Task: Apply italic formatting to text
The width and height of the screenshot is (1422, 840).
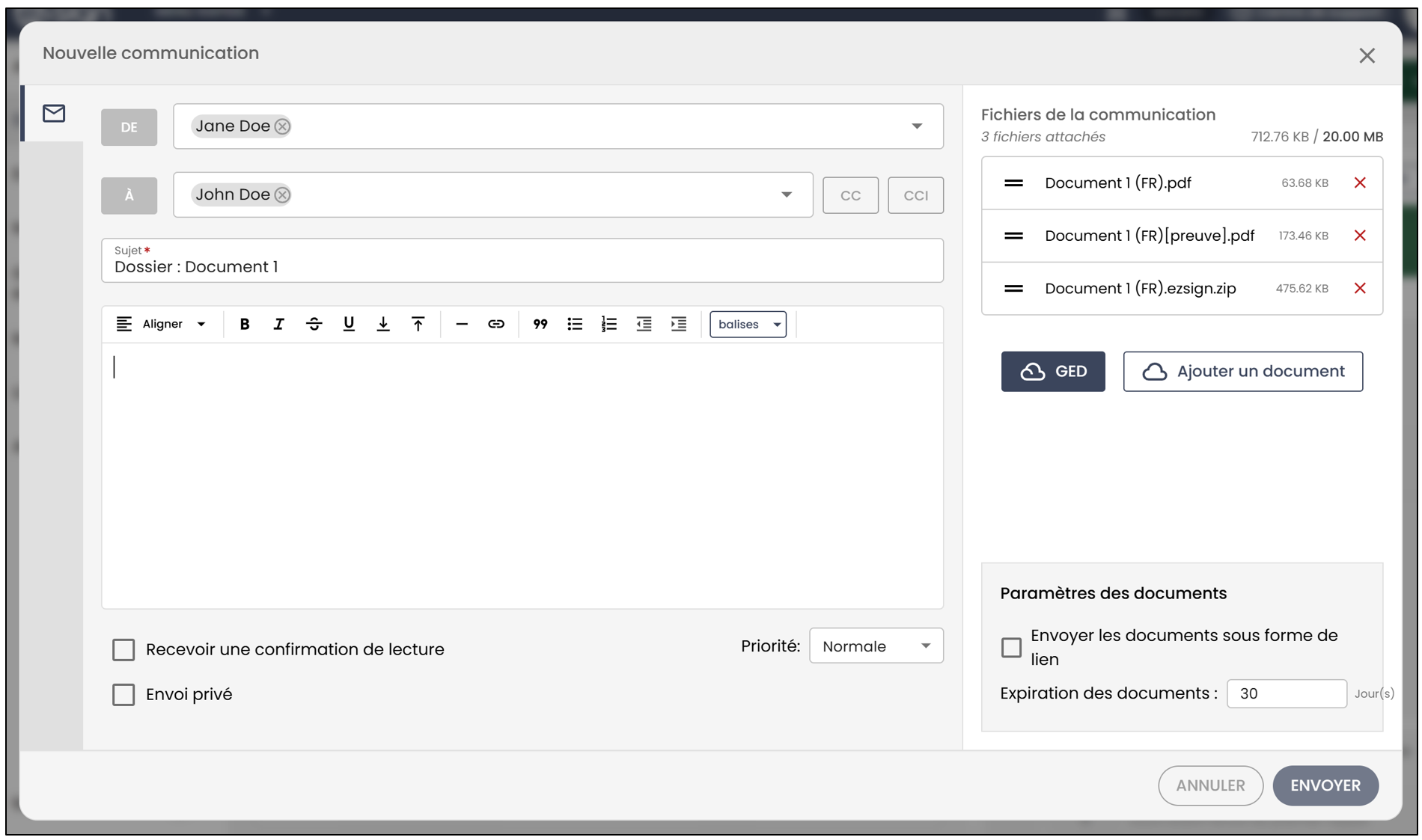Action: (x=278, y=324)
